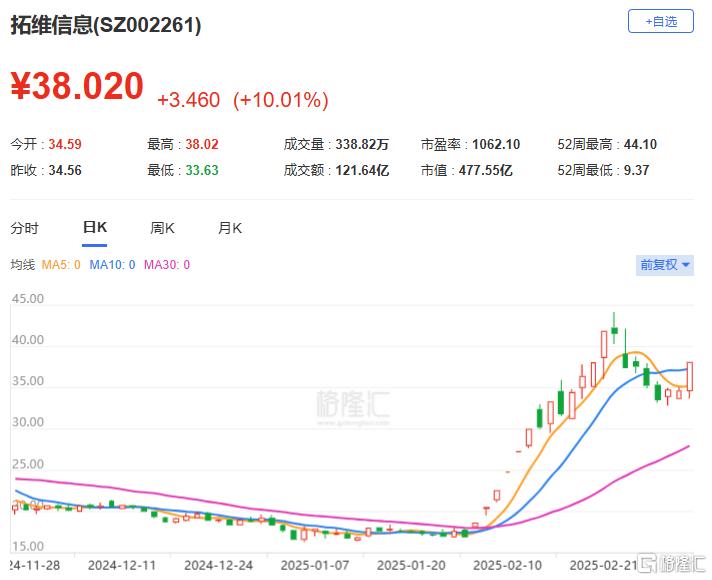Click the price change +3.460
The image size is (712, 580).
(188, 100)
